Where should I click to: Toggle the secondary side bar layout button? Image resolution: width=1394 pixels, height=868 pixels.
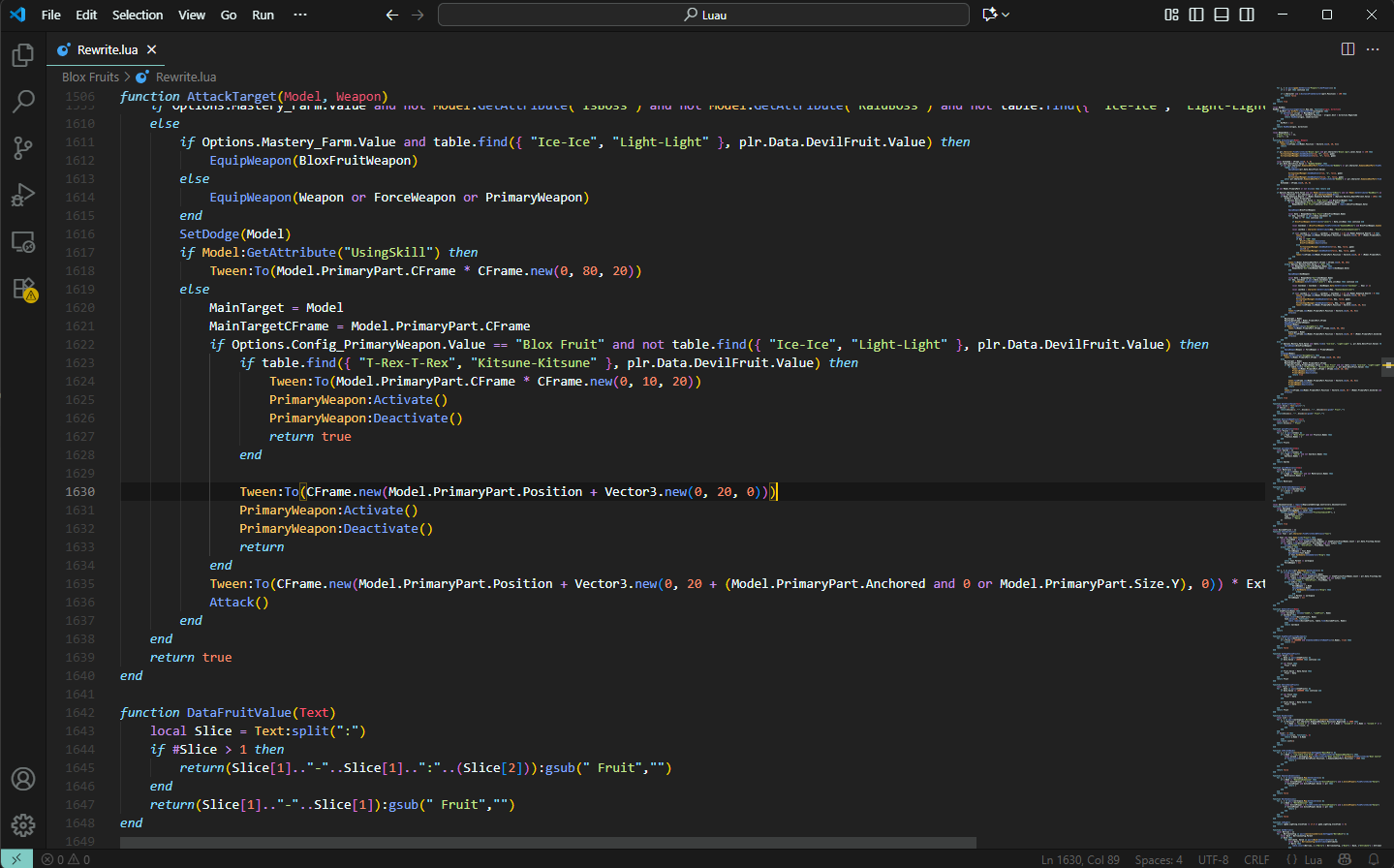pos(1247,15)
